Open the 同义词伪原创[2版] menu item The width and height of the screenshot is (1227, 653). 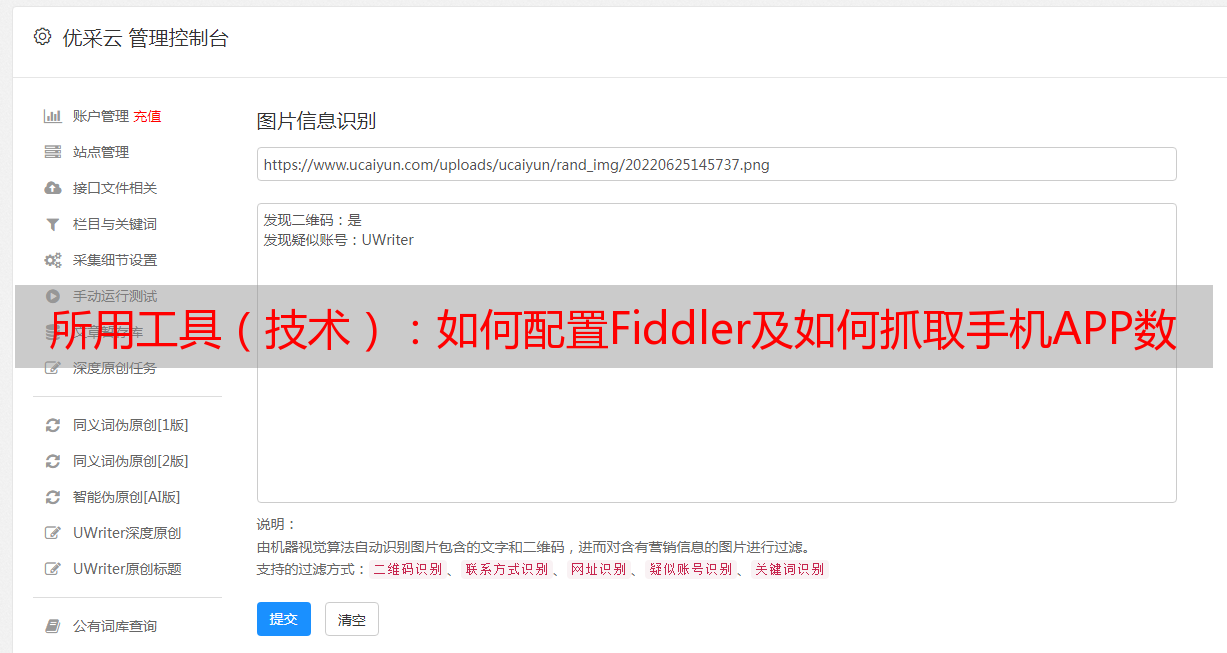(130, 461)
